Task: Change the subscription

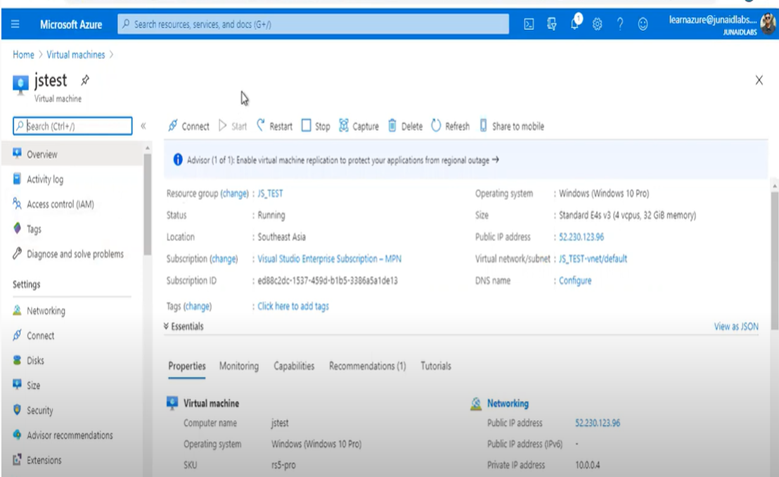Action: click(x=224, y=258)
